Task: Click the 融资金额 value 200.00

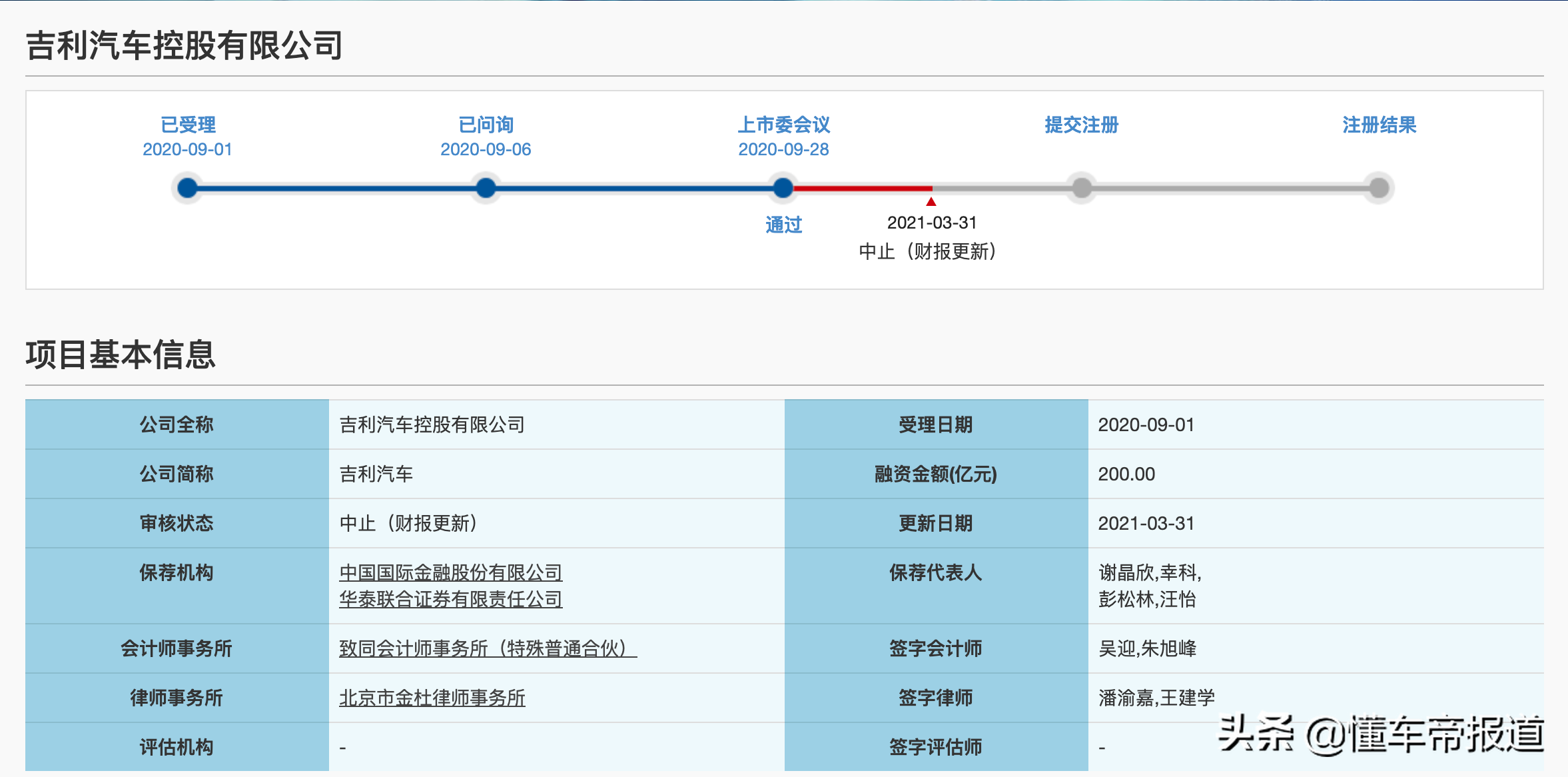Action: [x=1126, y=474]
